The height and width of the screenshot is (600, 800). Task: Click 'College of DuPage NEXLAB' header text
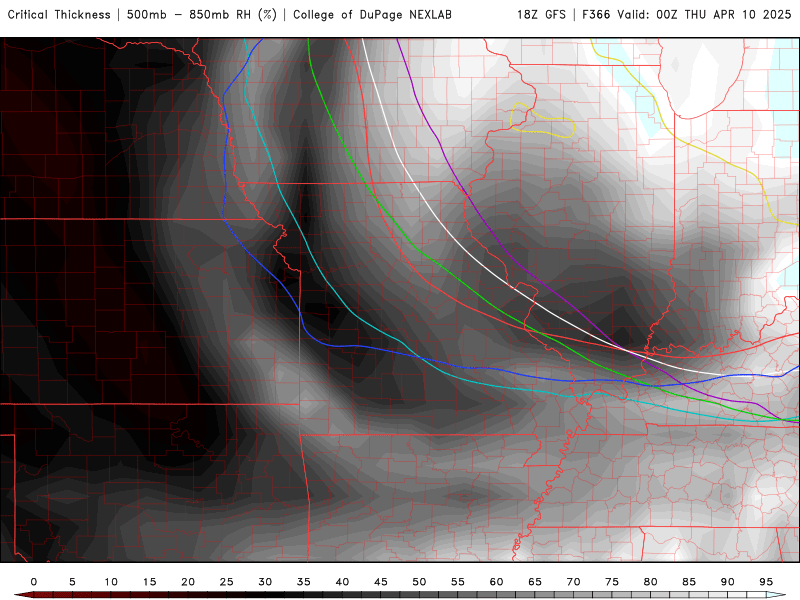tap(372, 15)
